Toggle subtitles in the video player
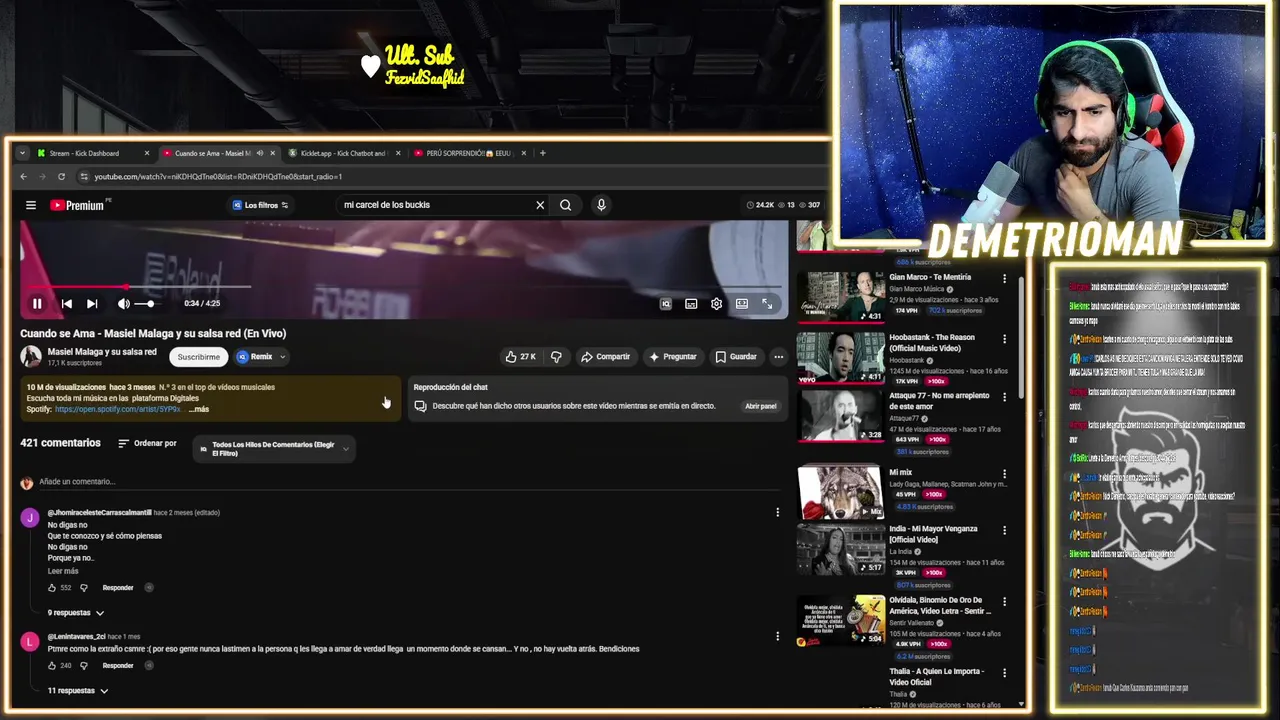 (x=691, y=304)
